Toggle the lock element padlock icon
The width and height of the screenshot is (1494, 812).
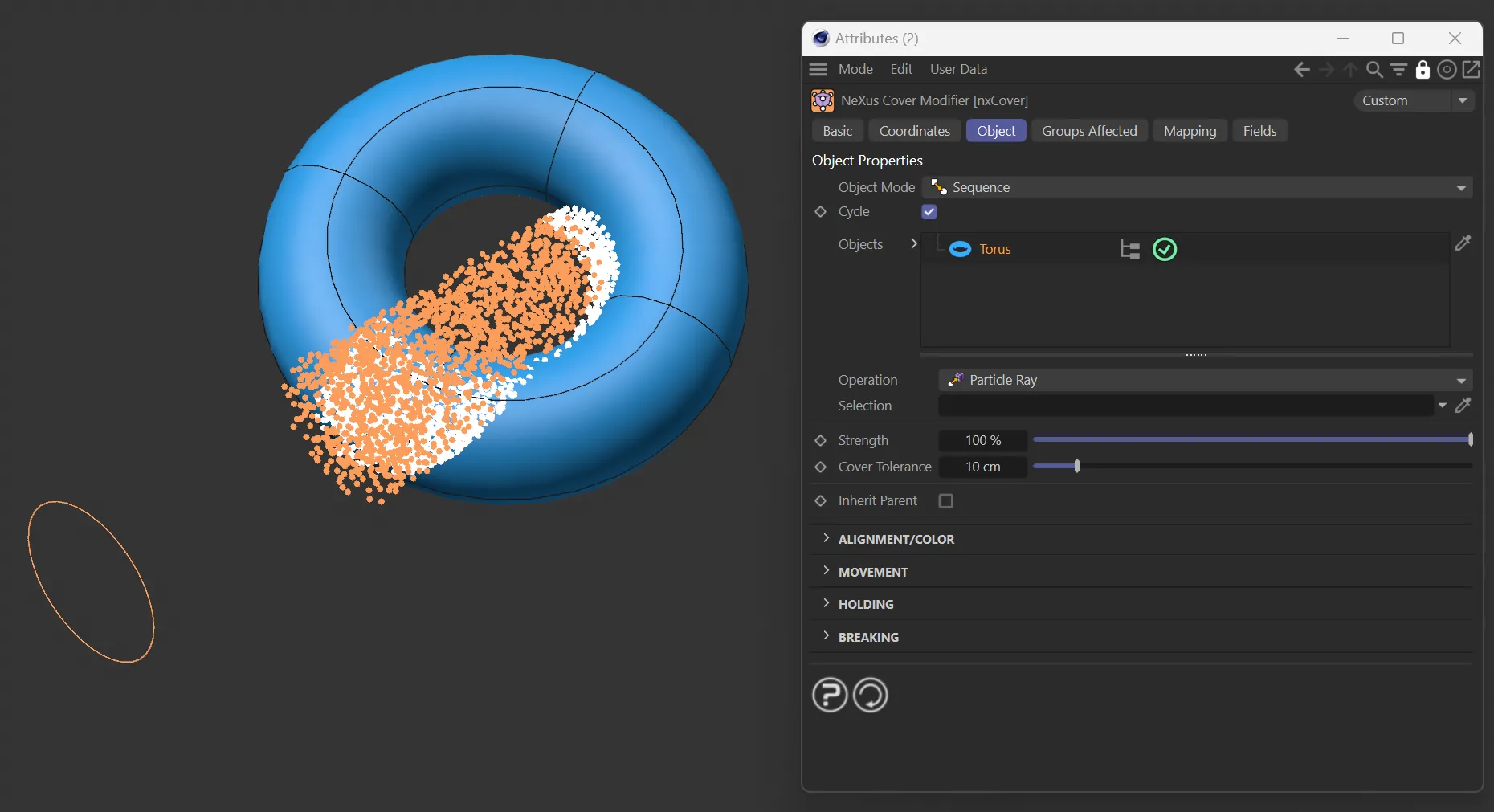[1423, 70]
